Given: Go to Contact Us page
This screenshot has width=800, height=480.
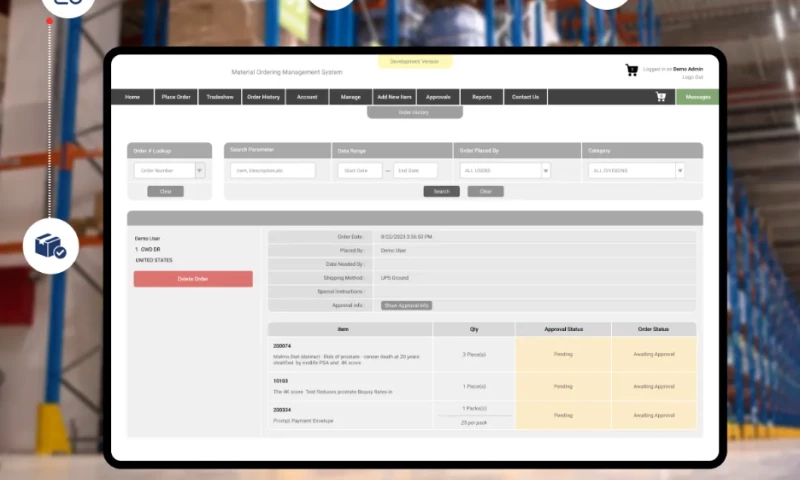Looking at the screenshot, I should click(x=526, y=97).
